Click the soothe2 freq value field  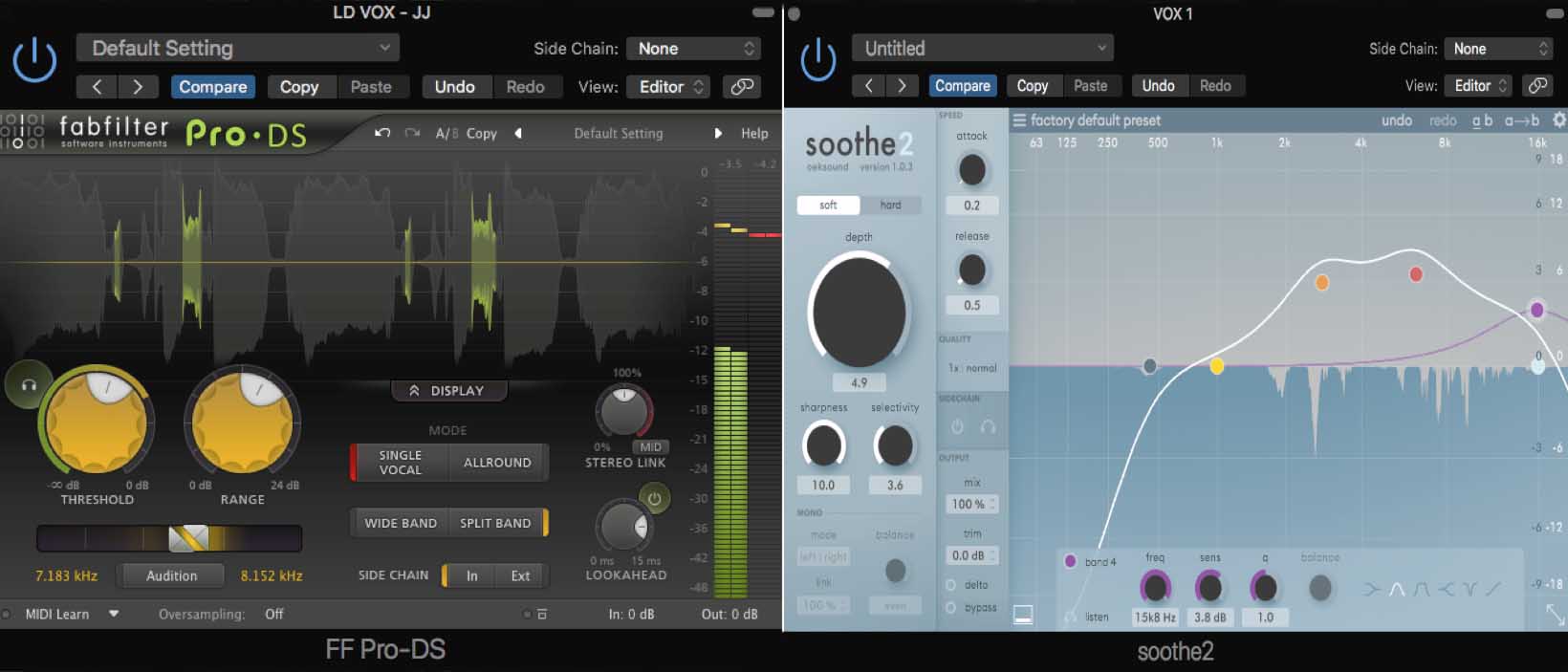point(1155,618)
